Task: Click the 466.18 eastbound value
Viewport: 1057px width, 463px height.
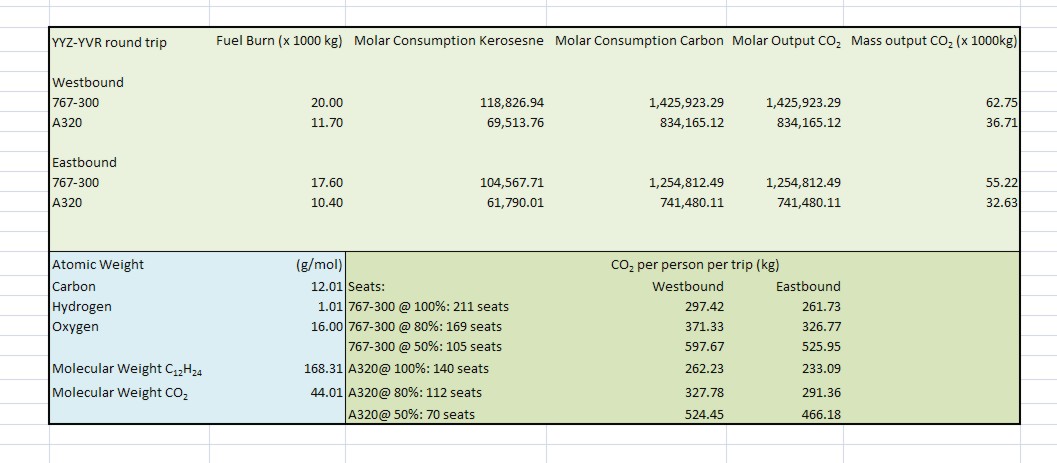Action: pos(821,414)
